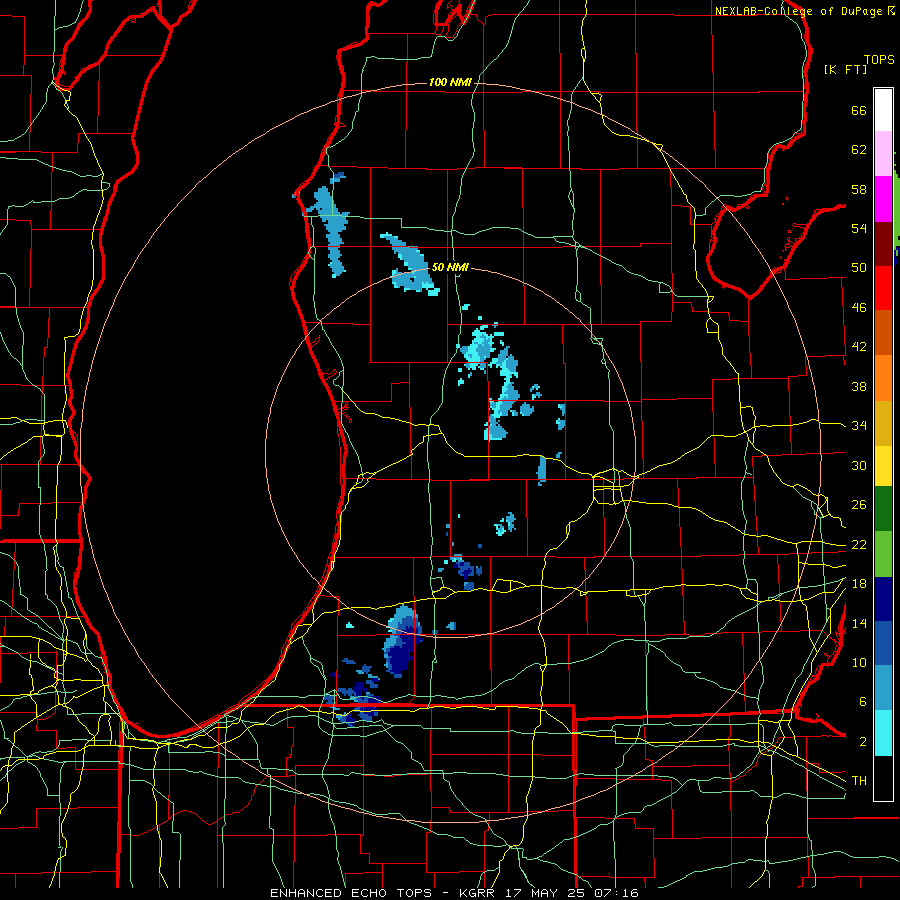This screenshot has height=900, width=900.
Task: Click the legend value "46"
Action: coord(859,308)
